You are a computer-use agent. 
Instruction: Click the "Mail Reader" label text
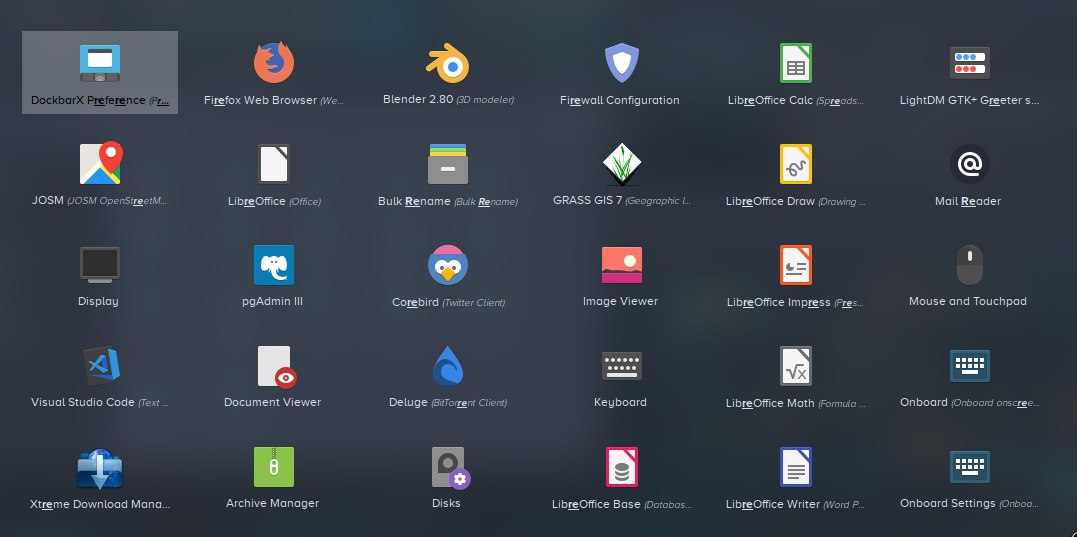click(x=967, y=201)
